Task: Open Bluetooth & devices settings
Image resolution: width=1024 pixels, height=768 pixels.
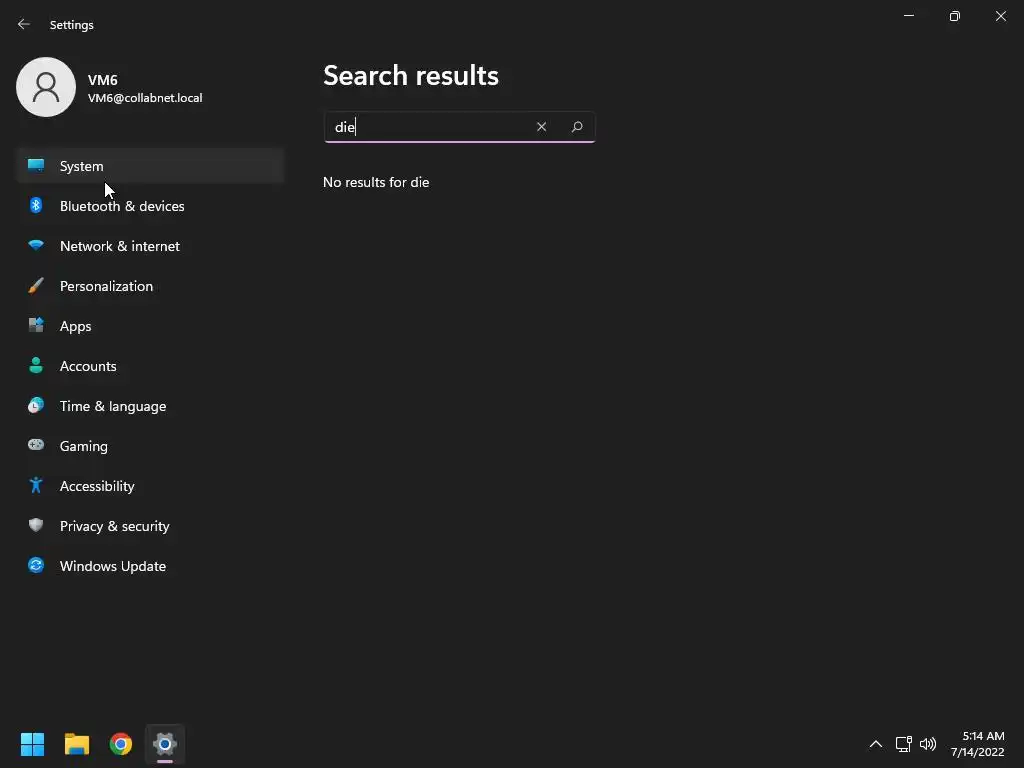Action: 122,206
